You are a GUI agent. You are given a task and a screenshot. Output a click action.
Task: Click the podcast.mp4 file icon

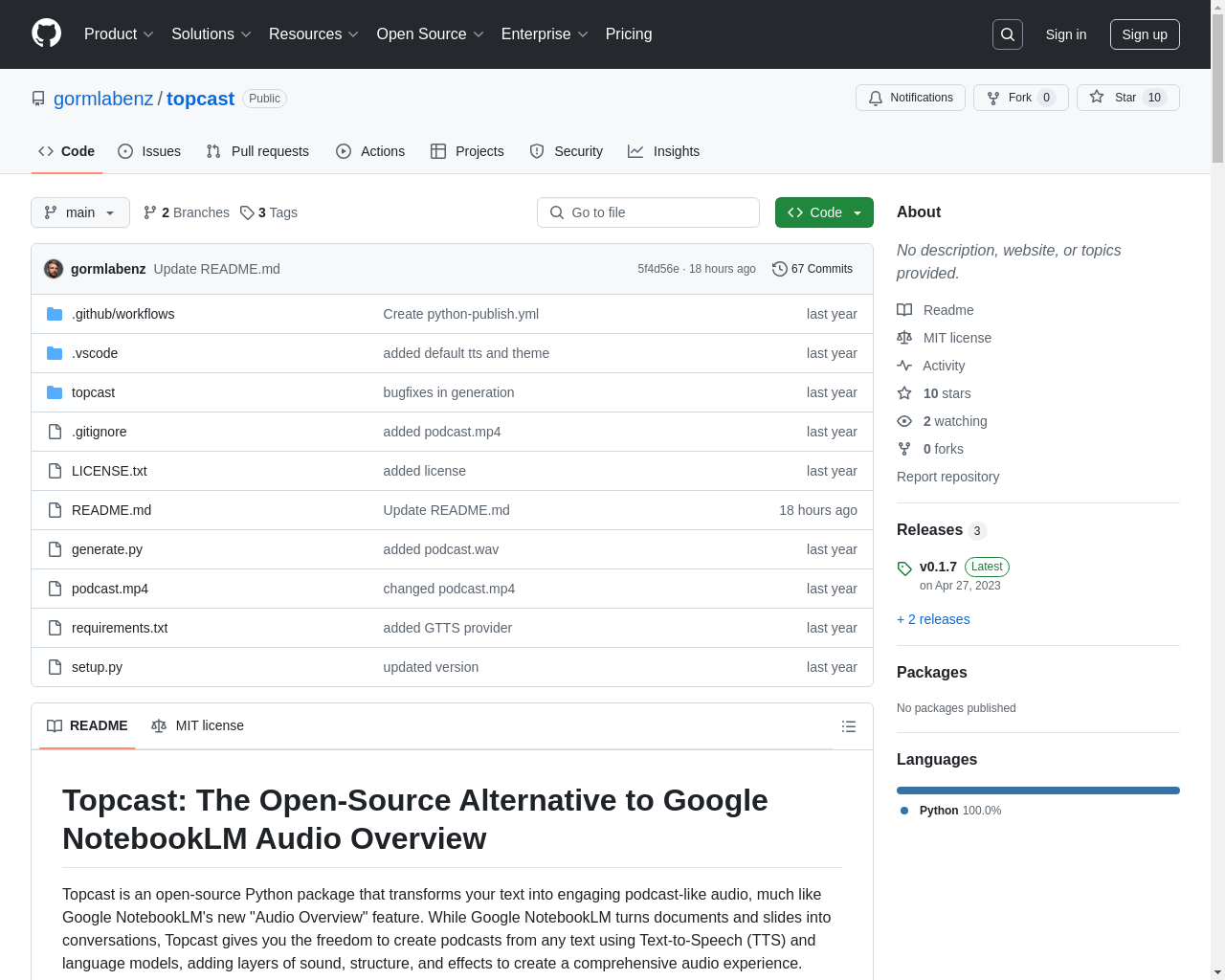tap(55, 589)
